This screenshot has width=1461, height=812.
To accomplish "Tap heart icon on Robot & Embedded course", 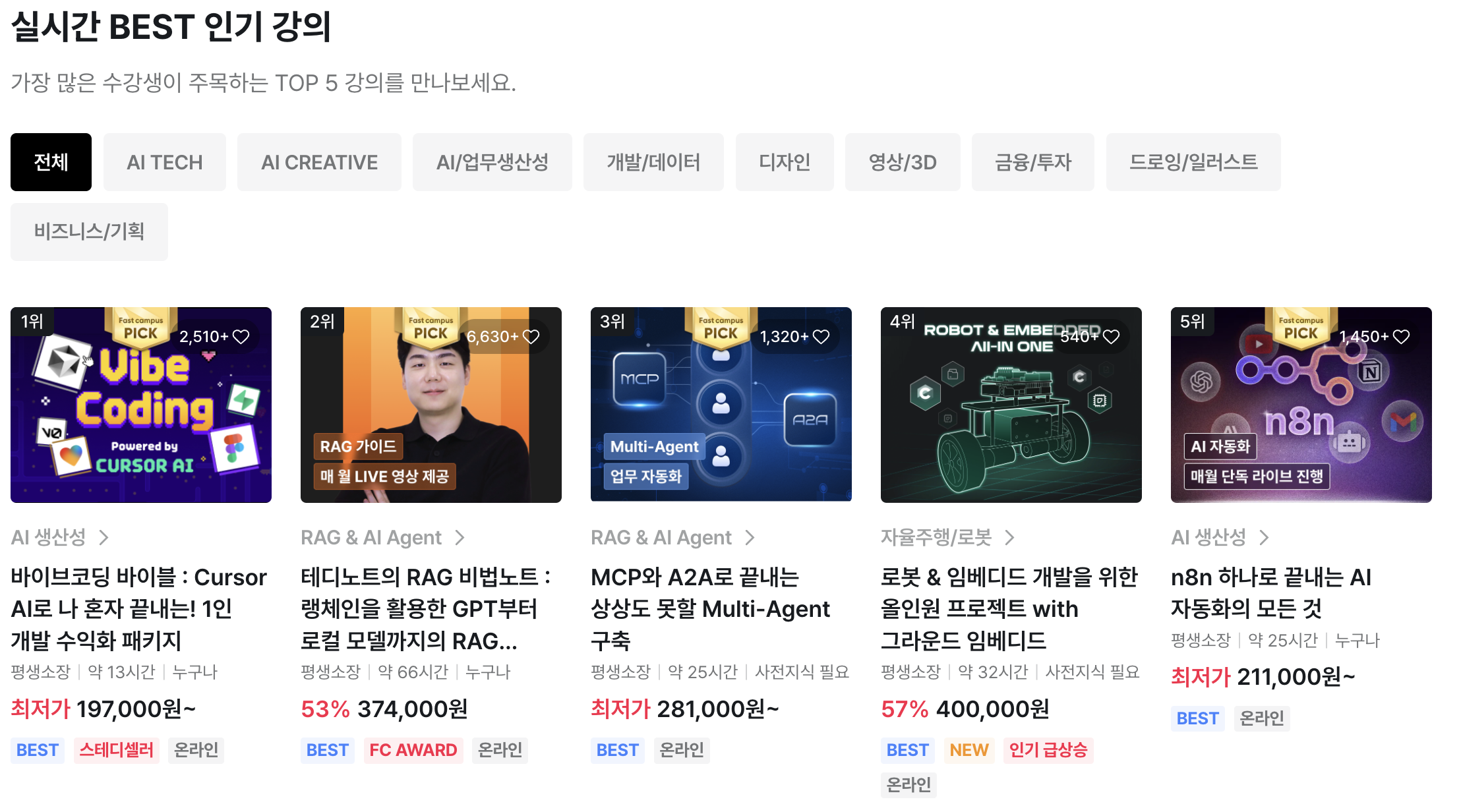I will point(1111,337).
